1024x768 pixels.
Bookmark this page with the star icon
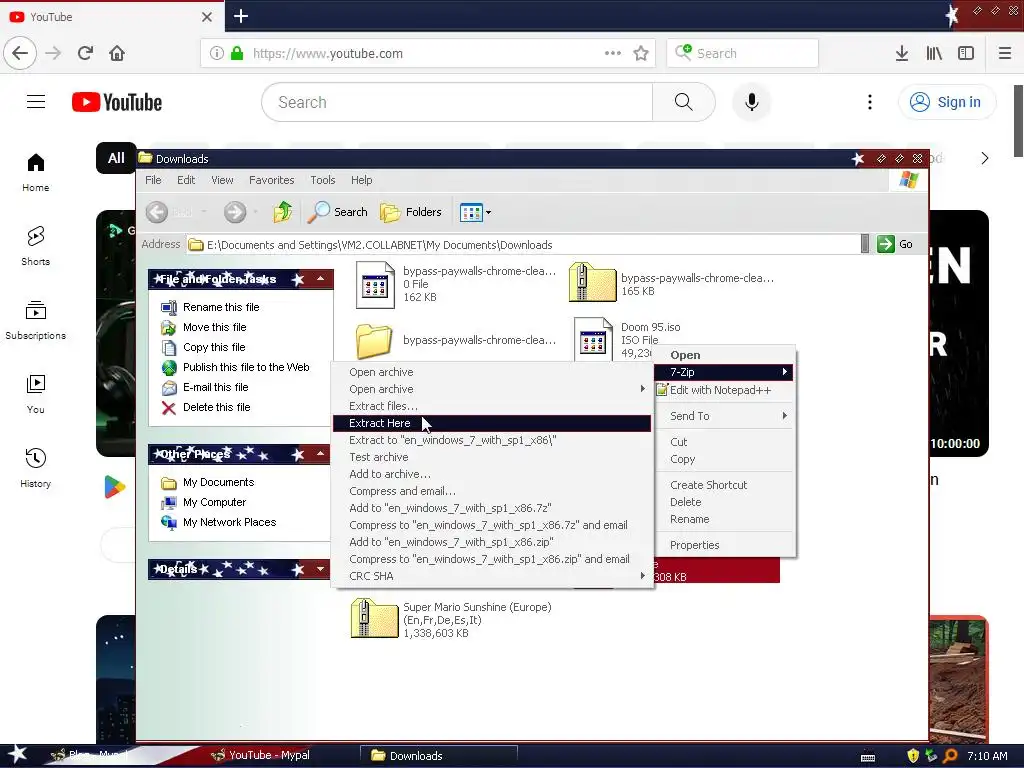641,54
